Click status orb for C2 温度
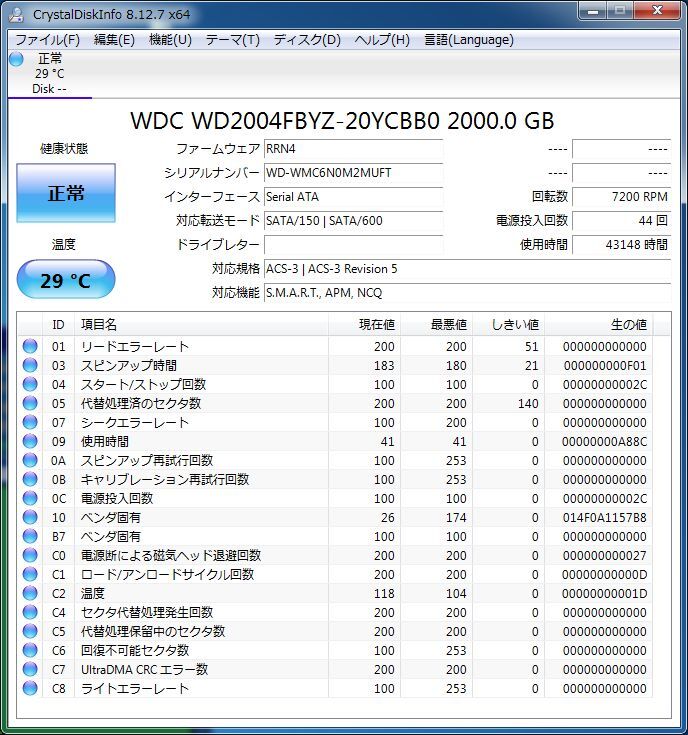Image resolution: width=688 pixels, height=735 pixels. click(30, 593)
